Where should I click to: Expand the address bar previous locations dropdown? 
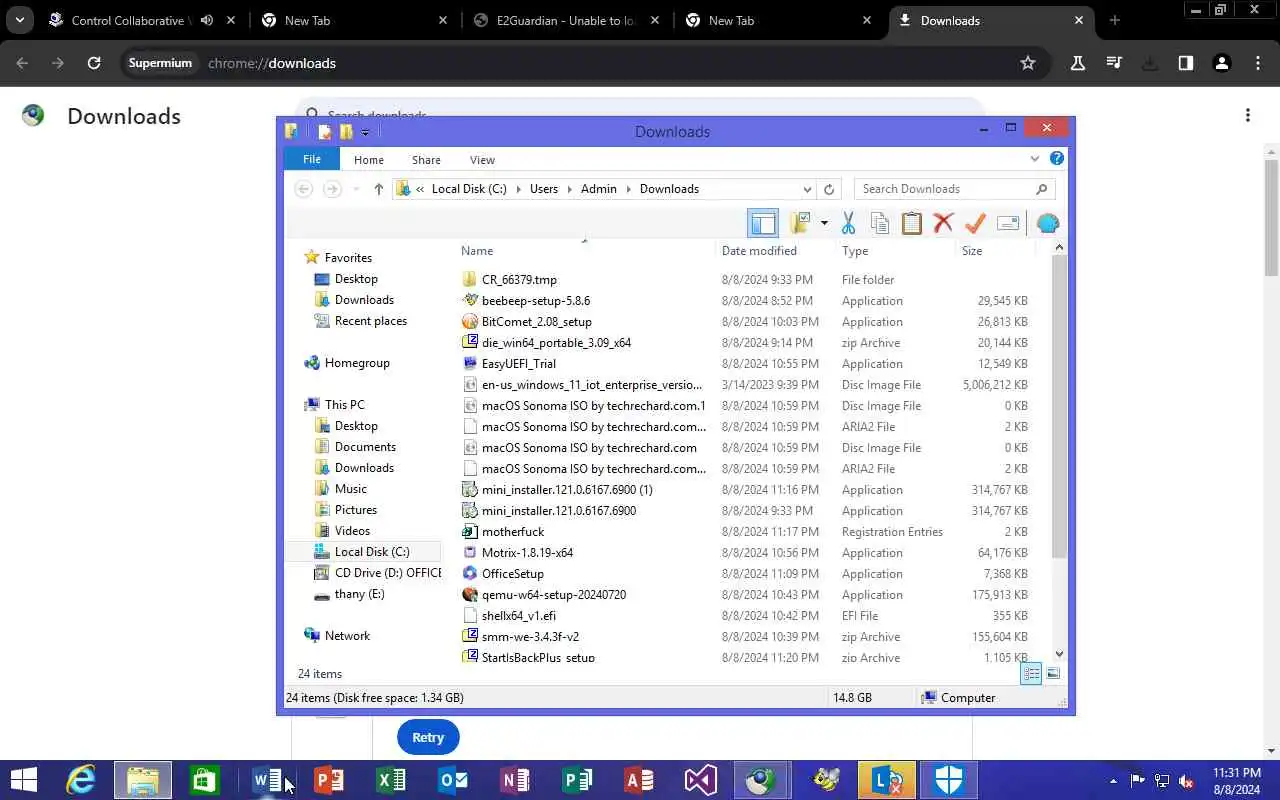807,189
